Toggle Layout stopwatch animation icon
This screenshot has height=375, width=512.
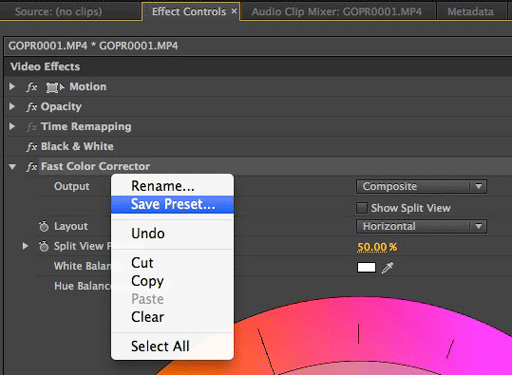44,226
